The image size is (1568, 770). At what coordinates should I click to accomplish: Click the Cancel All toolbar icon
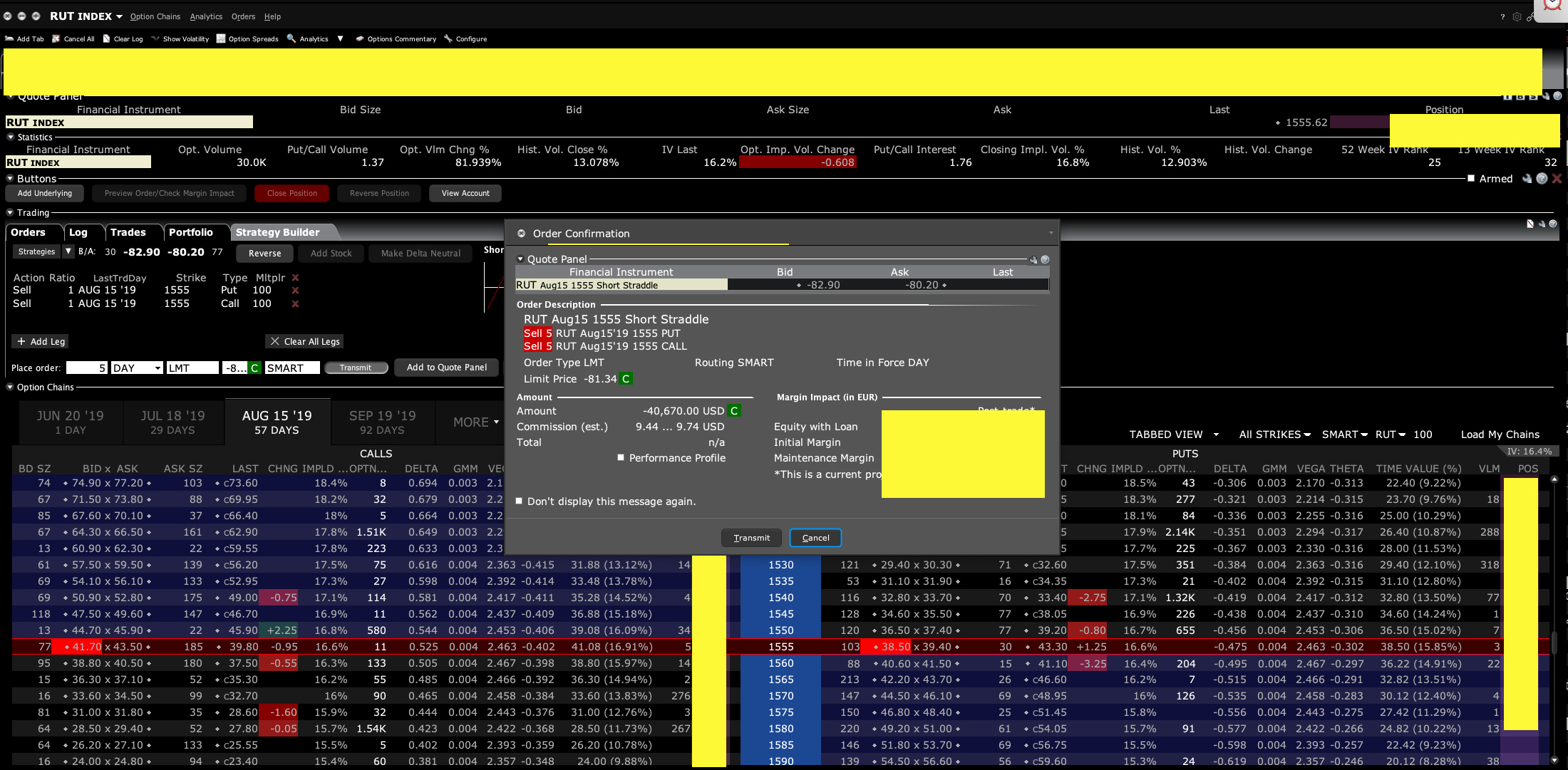pos(56,38)
